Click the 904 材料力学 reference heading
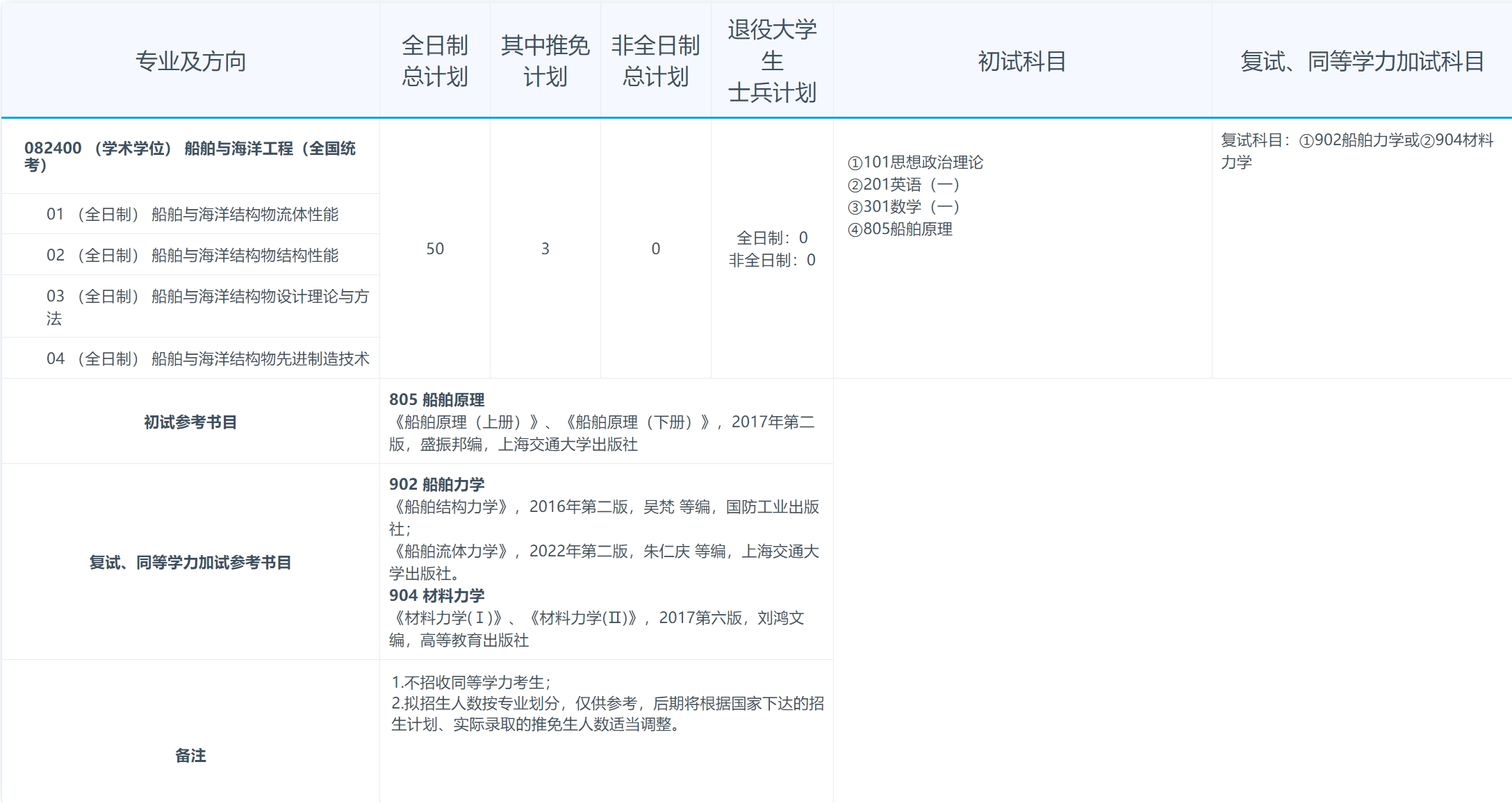The image size is (1512, 803). click(437, 595)
